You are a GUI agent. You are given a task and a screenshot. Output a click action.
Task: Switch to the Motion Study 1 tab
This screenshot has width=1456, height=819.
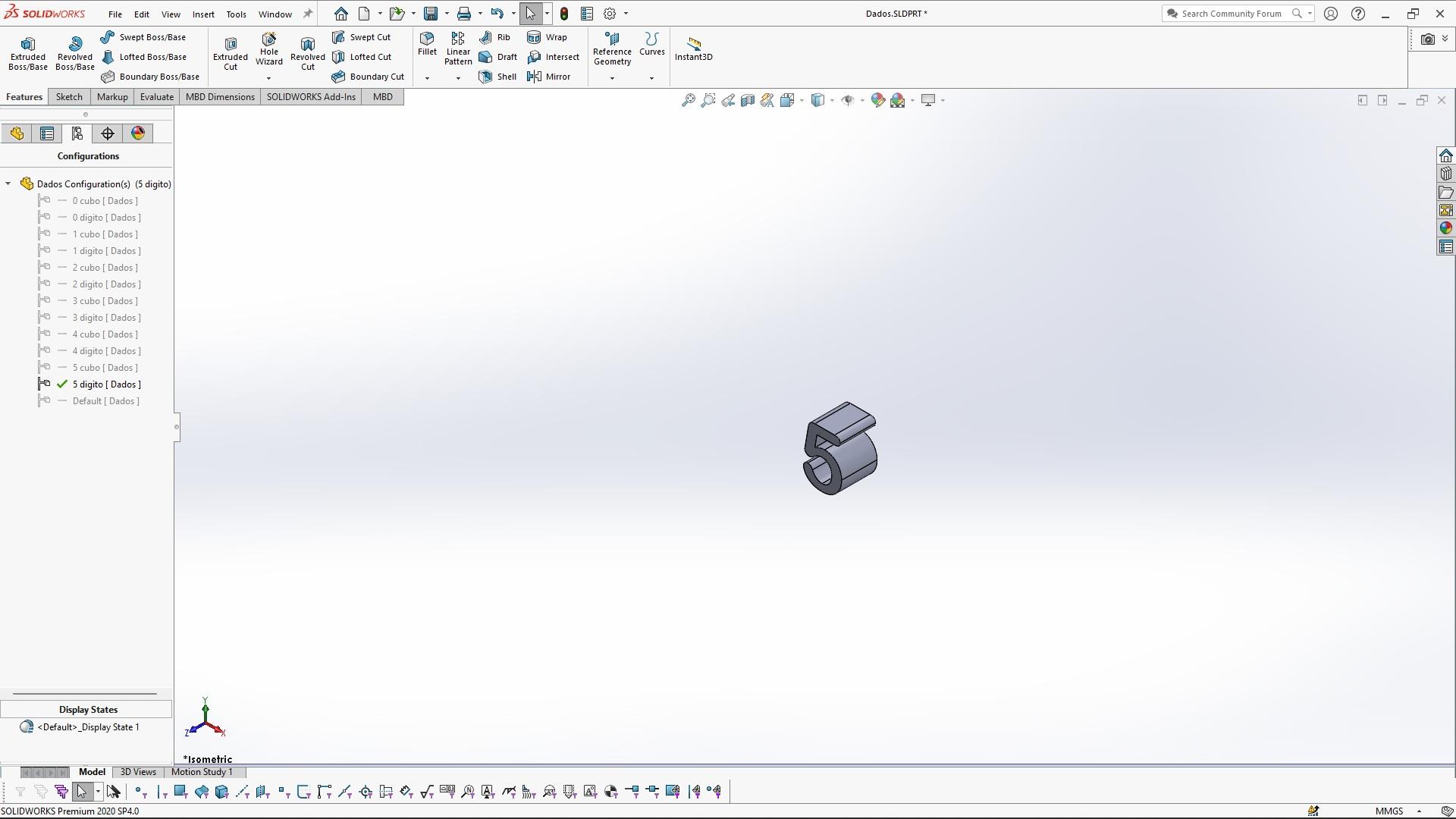tap(202, 772)
